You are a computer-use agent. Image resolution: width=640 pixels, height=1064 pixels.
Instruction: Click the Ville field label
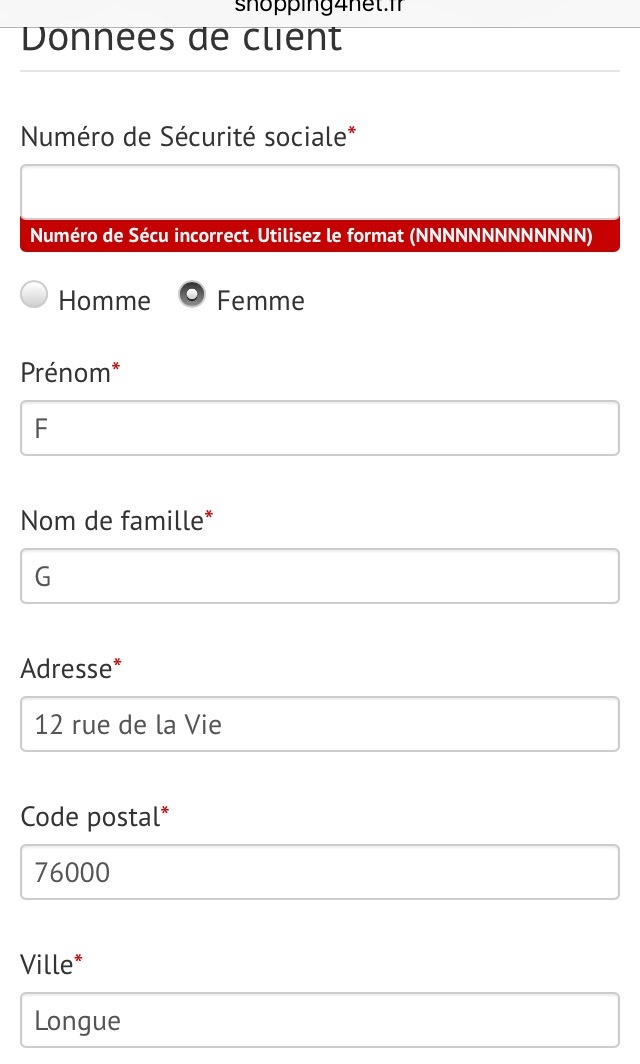[47, 964]
